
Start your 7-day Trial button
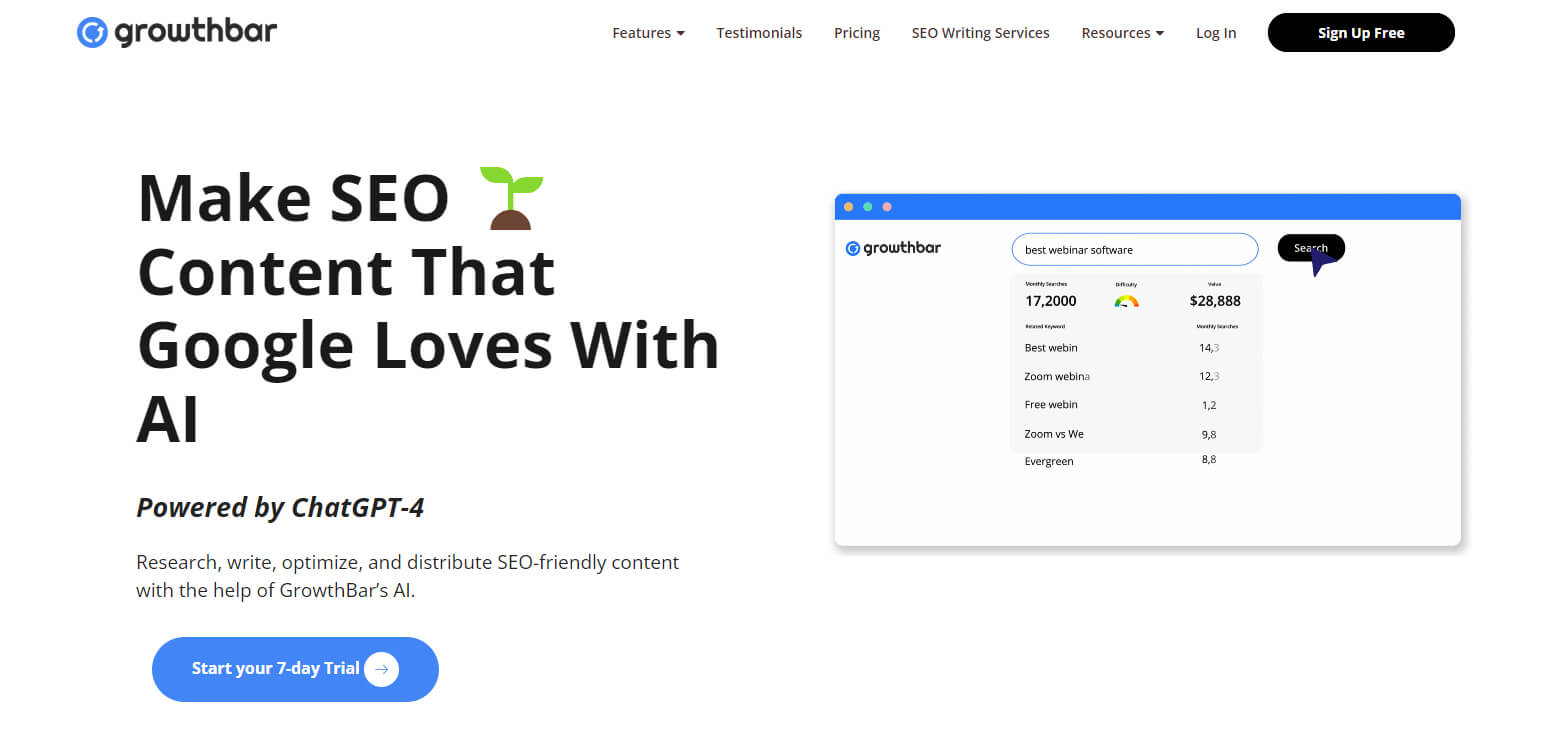pyautogui.click(x=295, y=669)
